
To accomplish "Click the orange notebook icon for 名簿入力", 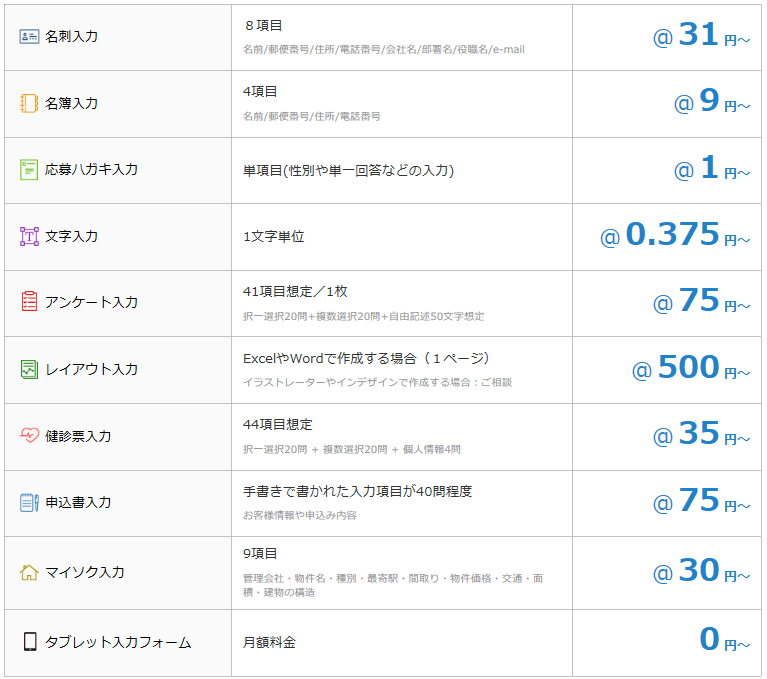I will click(29, 103).
